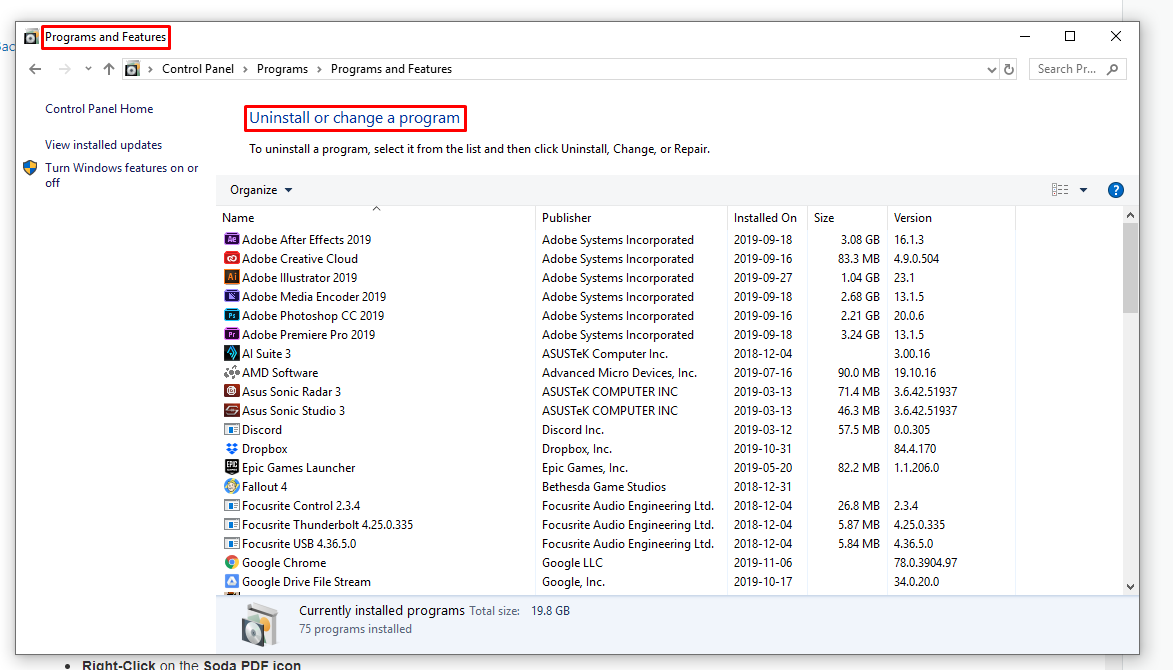Open Turn Windows features on or off
This screenshot has width=1173, height=670.
(122, 175)
